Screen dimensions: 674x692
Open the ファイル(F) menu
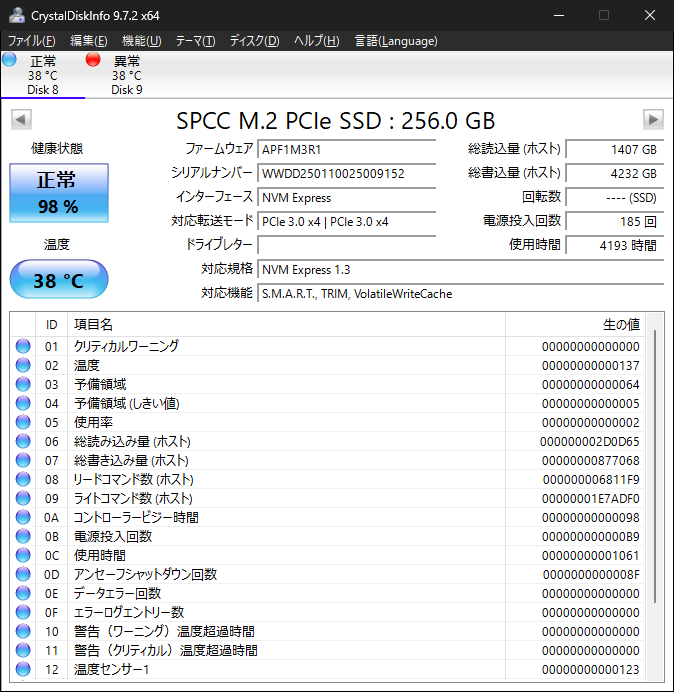(32, 41)
